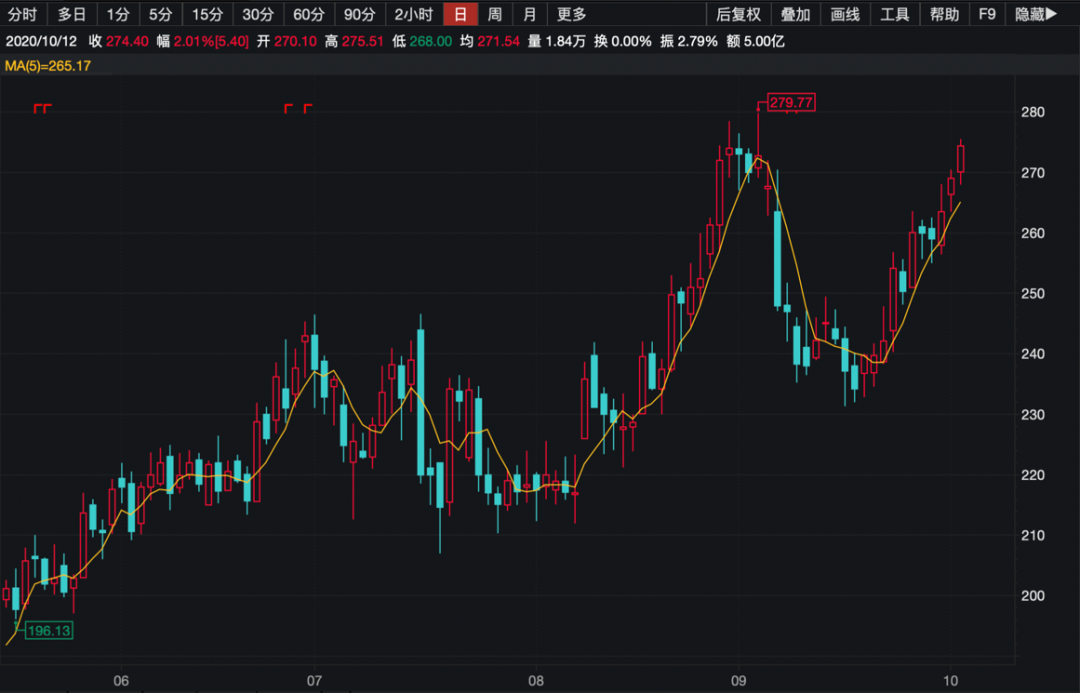
Task: Click the 279.77 high price marker
Action: [791, 103]
